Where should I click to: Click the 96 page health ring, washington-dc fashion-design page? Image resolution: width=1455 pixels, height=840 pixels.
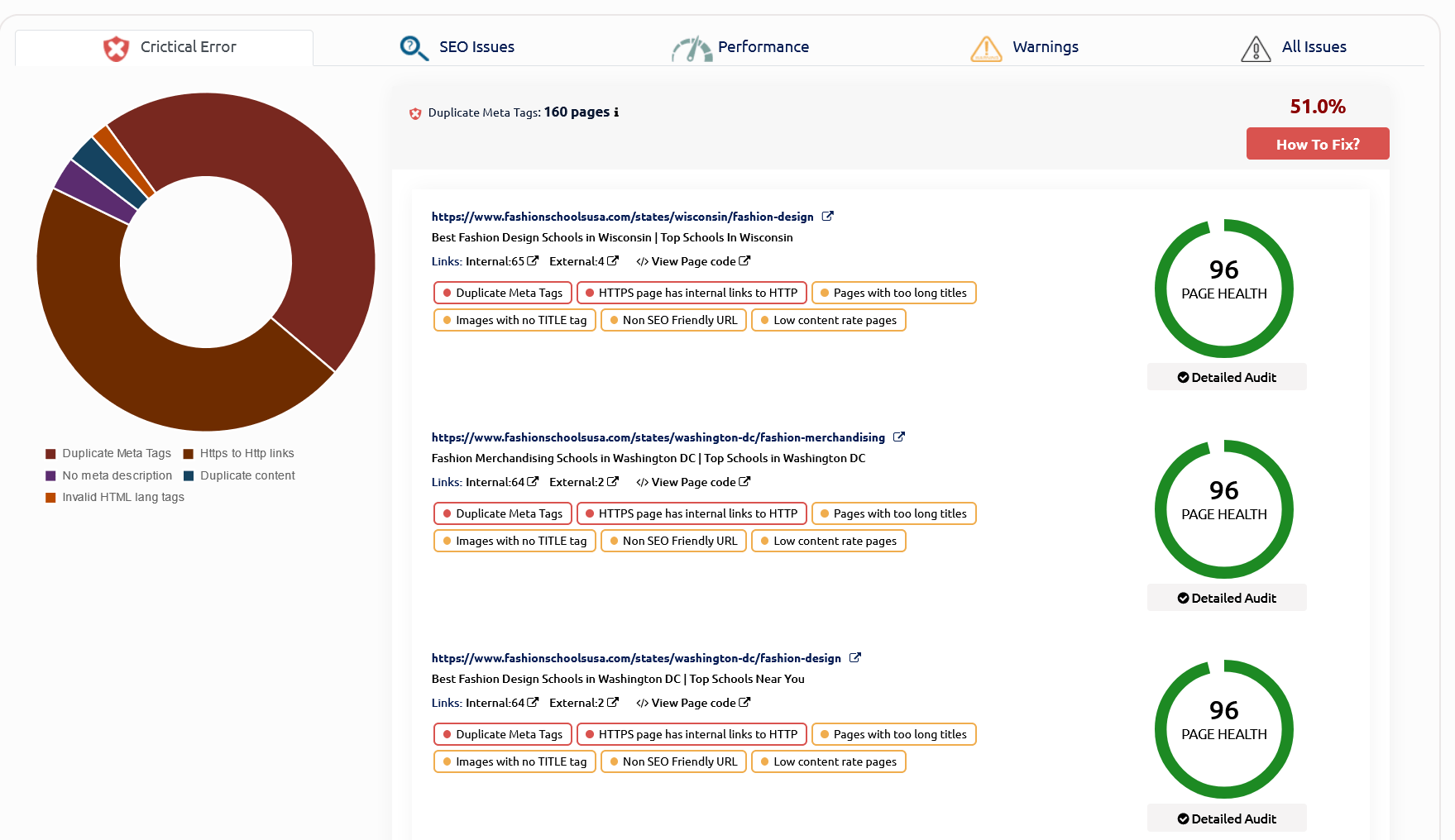[x=1224, y=729]
